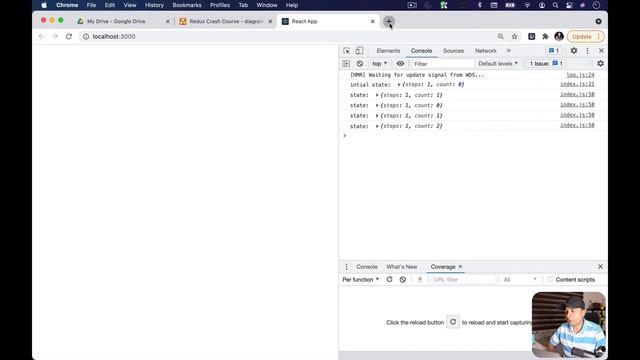Viewport: 640px width, 360px height.
Task: Open the drawer's What's New tab
Action: (x=402, y=267)
